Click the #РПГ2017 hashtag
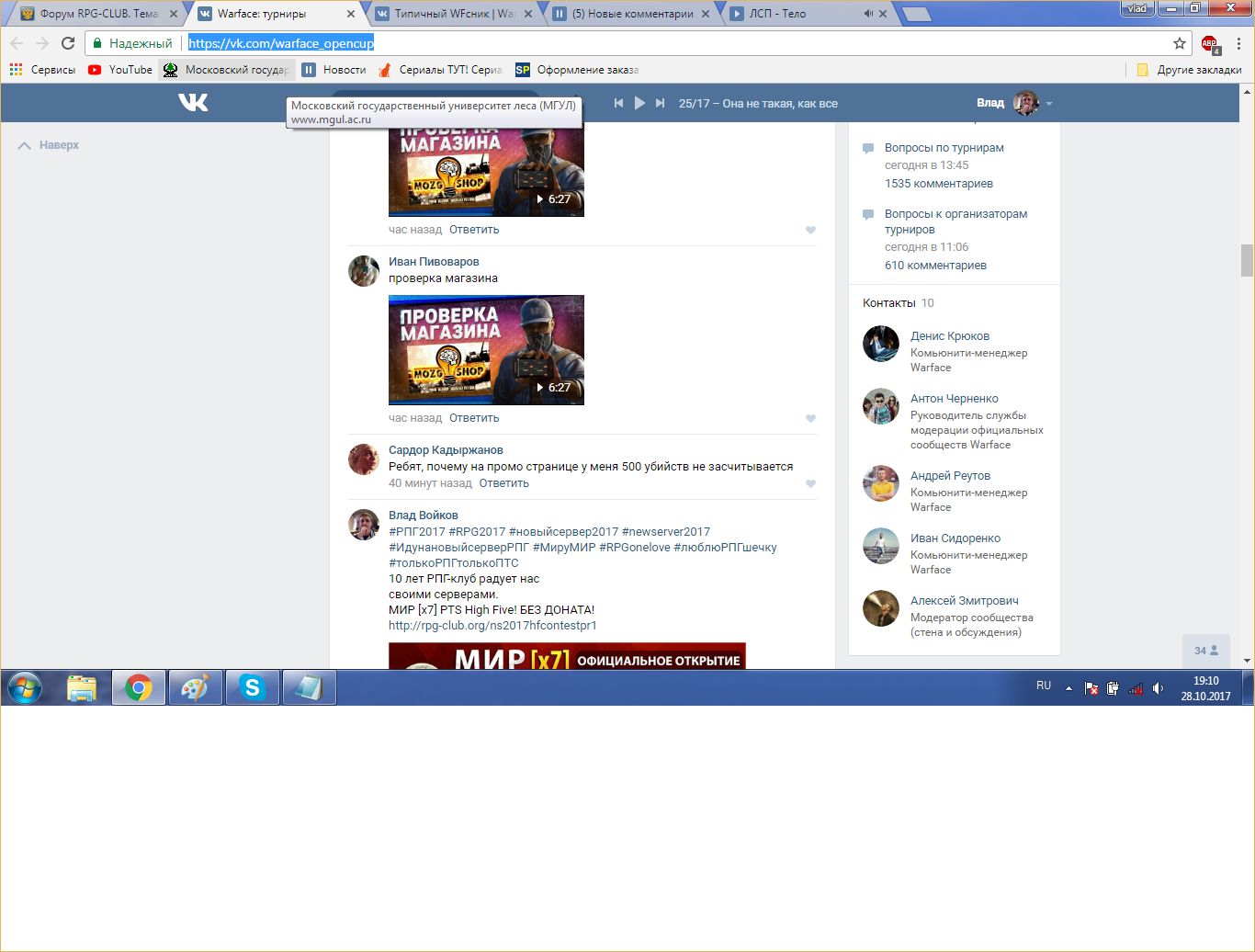Image resolution: width=1255 pixels, height=952 pixels. (x=417, y=532)
